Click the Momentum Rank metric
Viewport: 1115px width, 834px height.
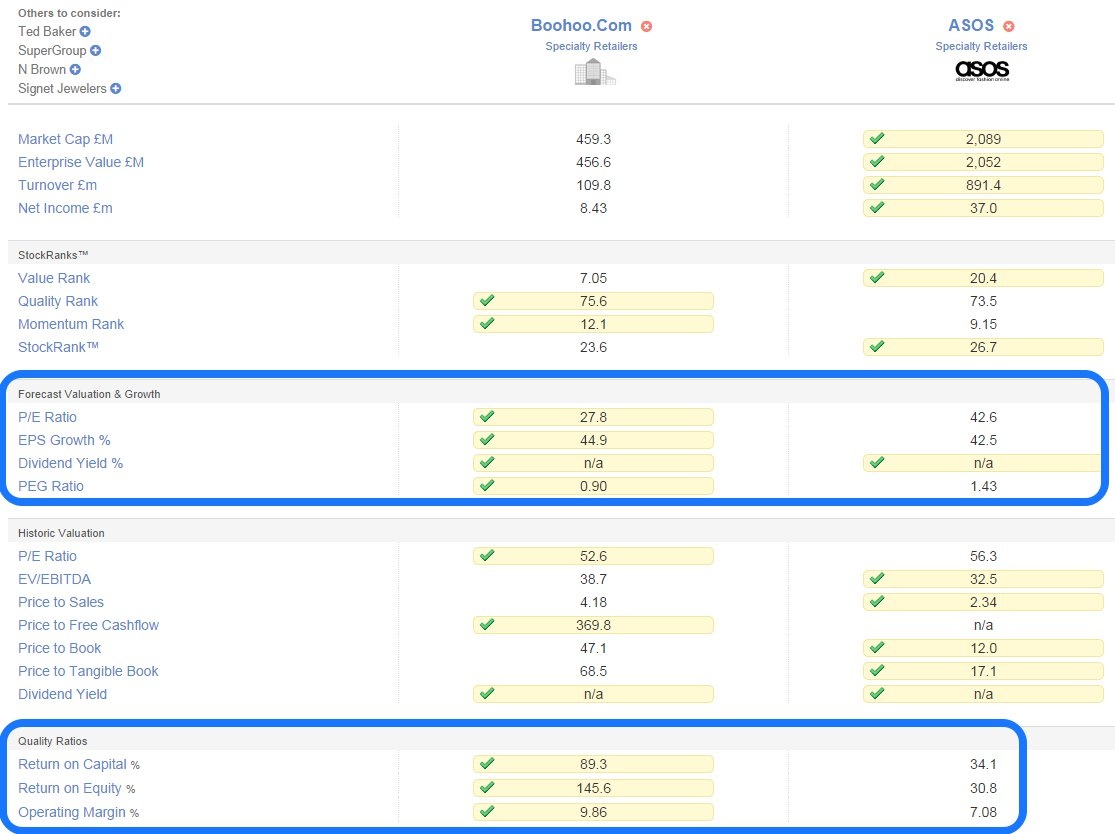(71, 324)
